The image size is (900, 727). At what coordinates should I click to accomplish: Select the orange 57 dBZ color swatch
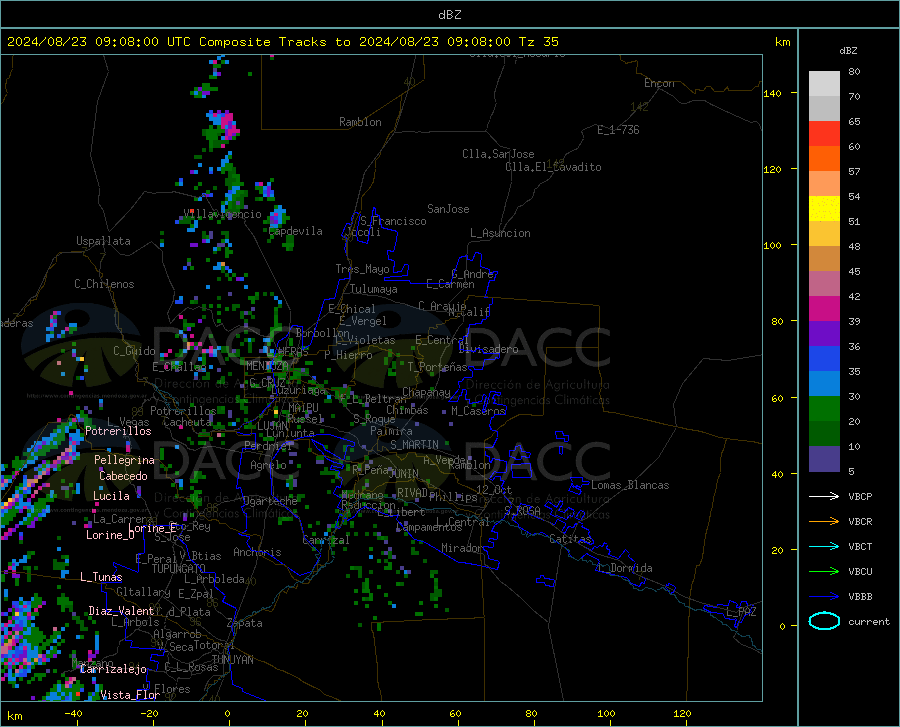tap(824, 159)
